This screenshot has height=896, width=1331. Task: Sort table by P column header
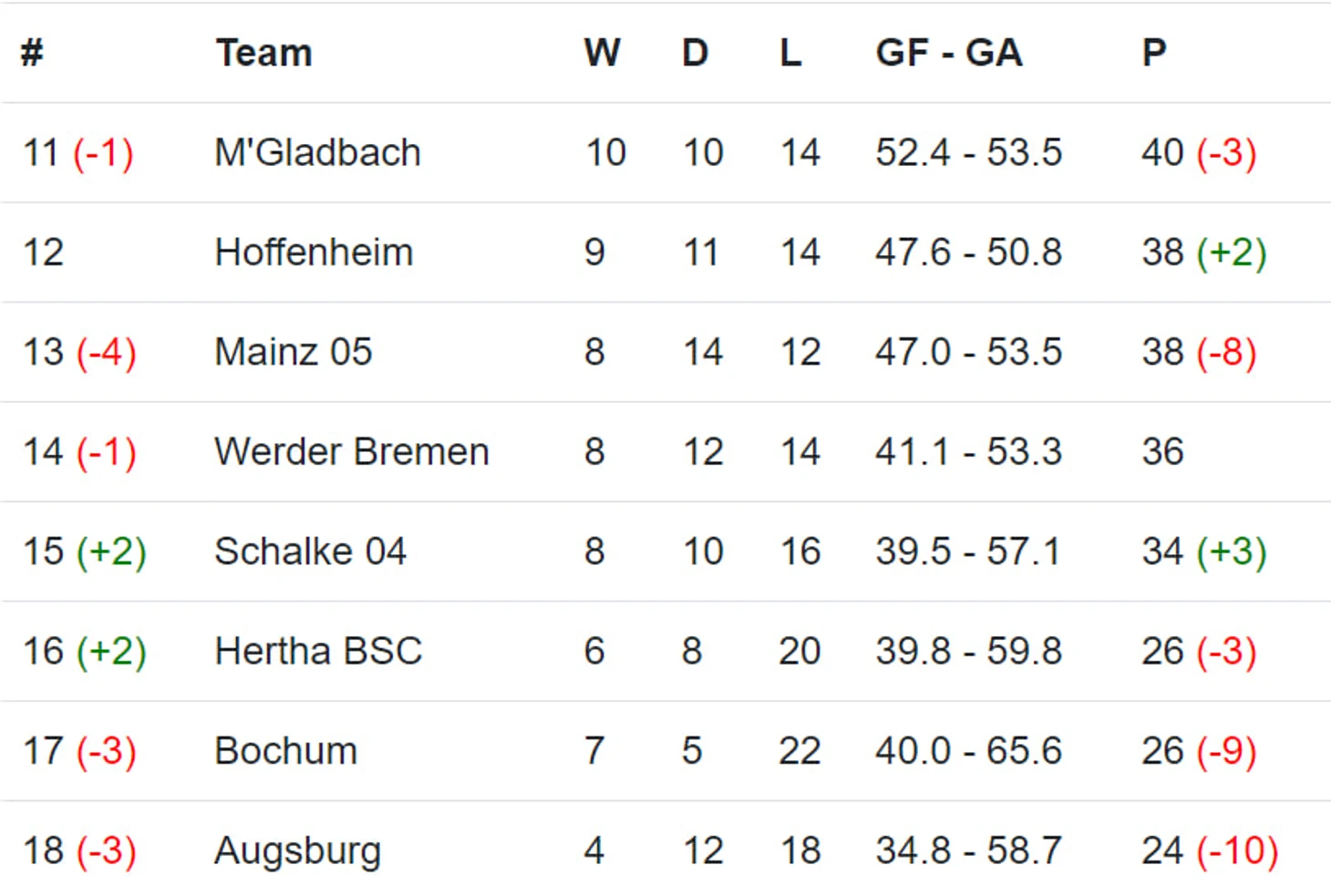[1153, 53]
